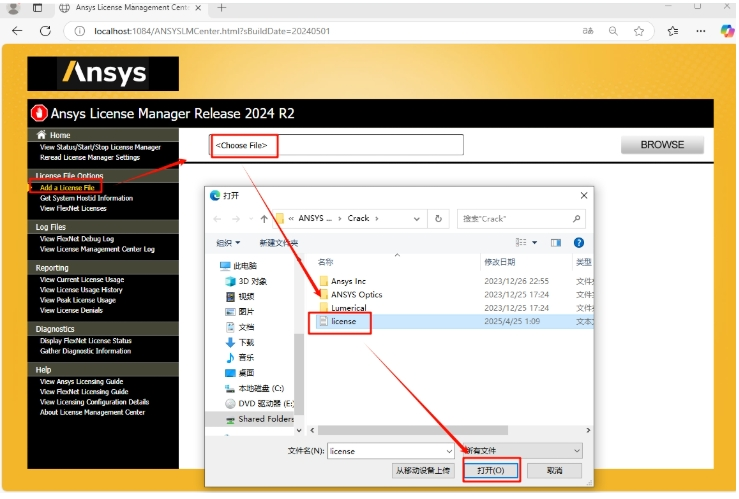This screenshot has width=739, height=499.
Task: Open the Copilot icon
Action: tap(727, 31)
